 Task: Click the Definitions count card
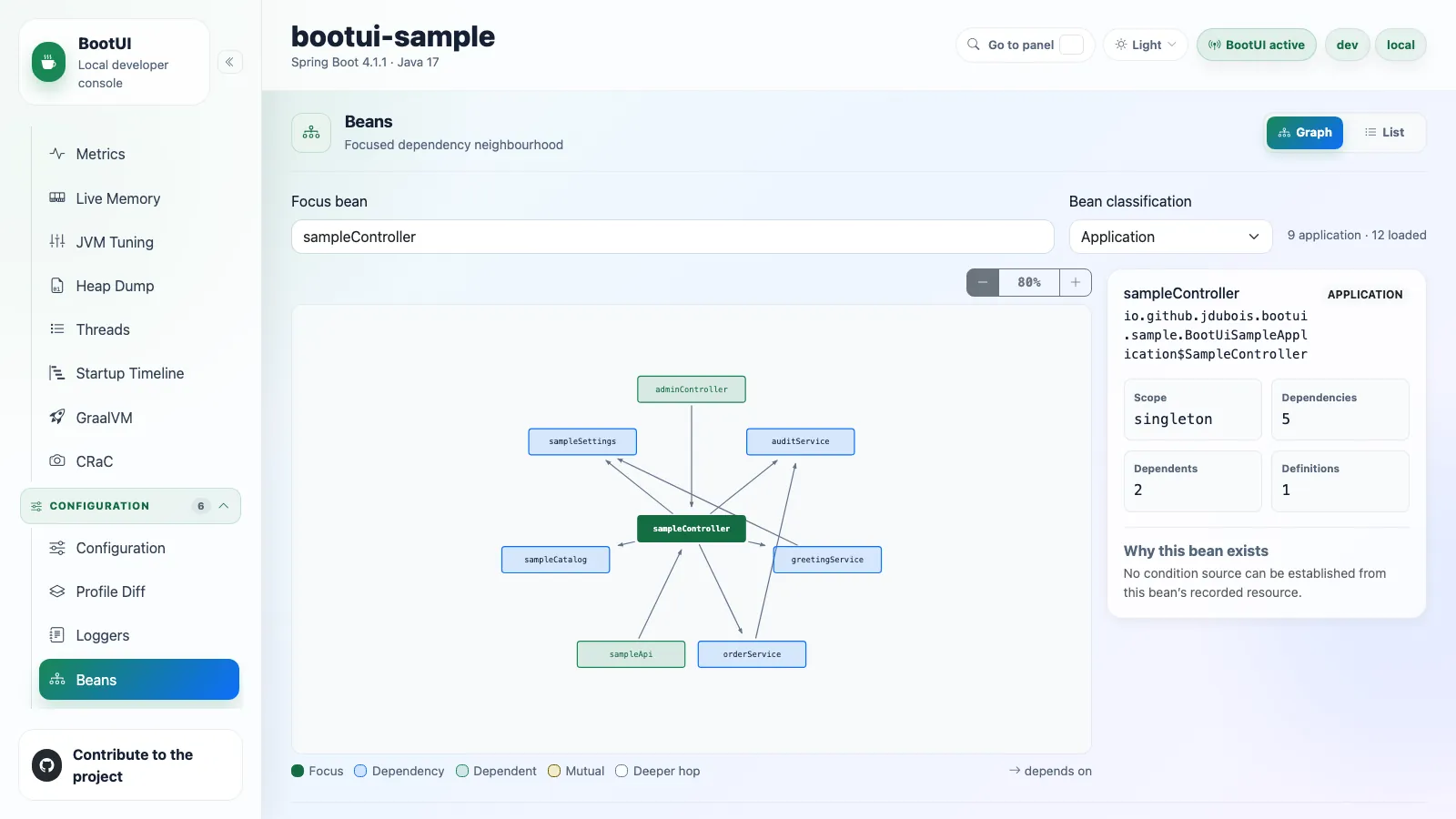1340,481
